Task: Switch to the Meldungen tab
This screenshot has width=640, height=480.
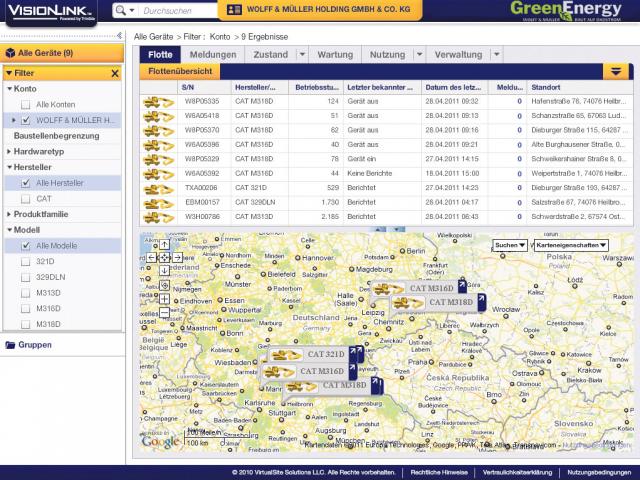Action: (213, 55)
